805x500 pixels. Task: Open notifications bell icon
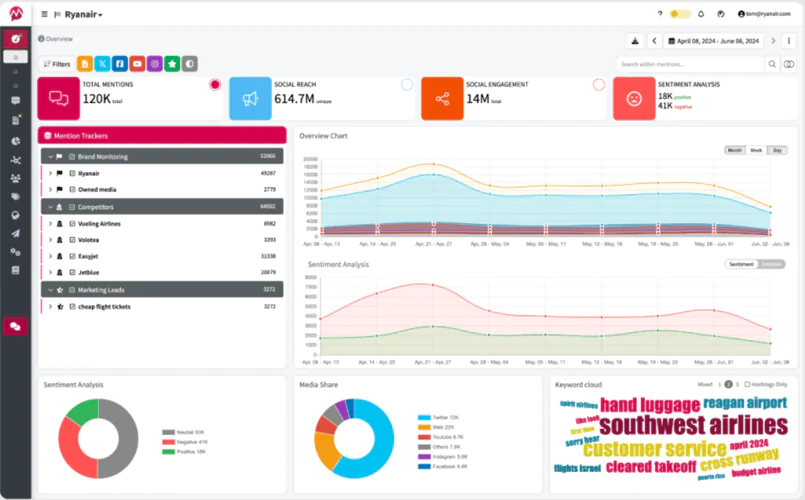click(x=701, y=14)
